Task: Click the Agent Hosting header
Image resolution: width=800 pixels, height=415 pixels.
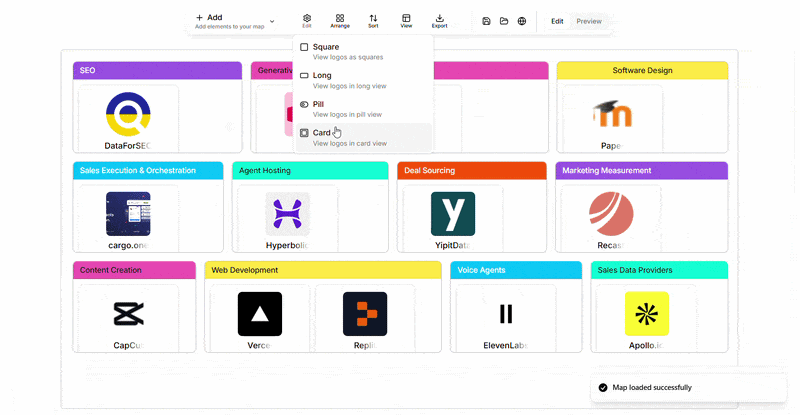Action: [x=310, y=170]
